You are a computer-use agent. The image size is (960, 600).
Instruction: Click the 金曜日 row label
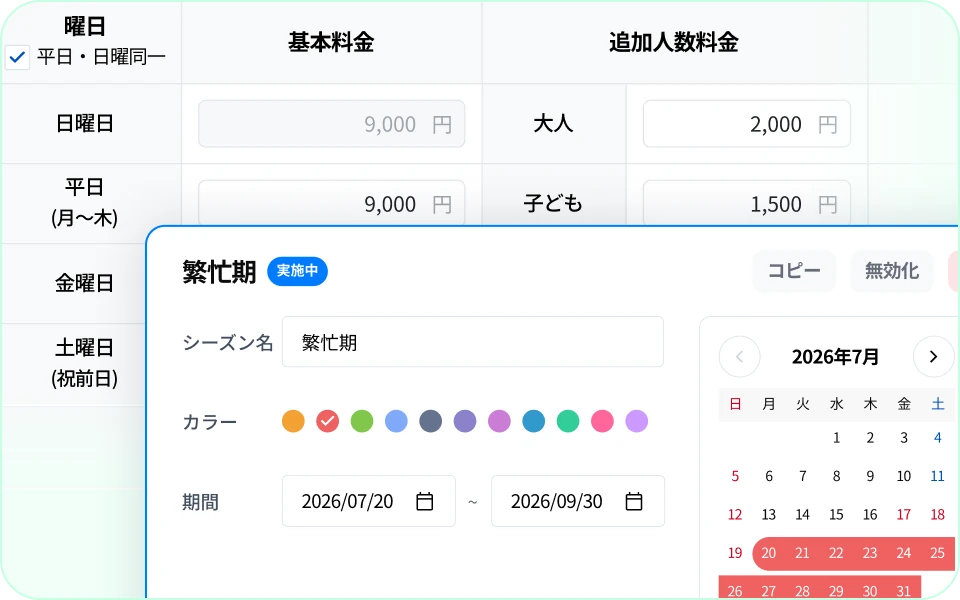84,283
